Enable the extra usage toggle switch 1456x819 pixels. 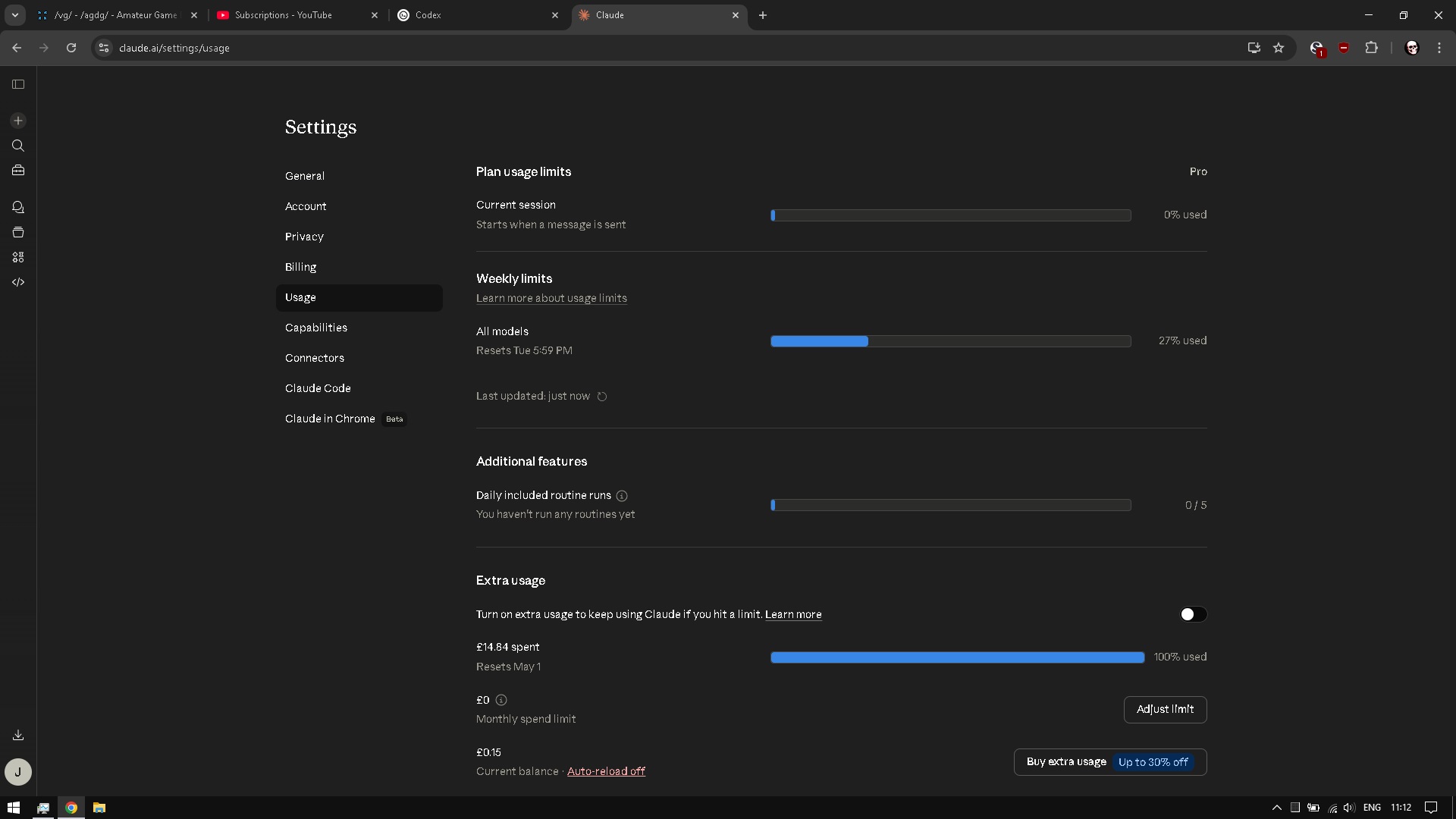coord(1193,614)
